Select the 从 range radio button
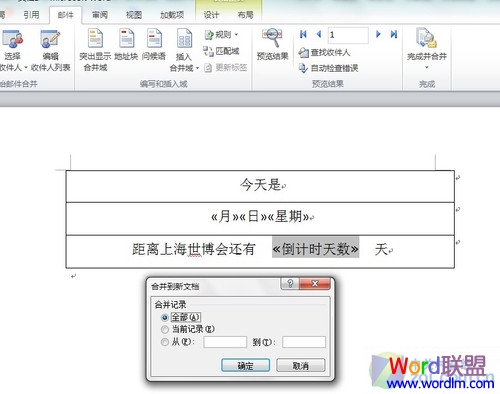This screenshot has width=500, height=394. [x=164, y=342]
